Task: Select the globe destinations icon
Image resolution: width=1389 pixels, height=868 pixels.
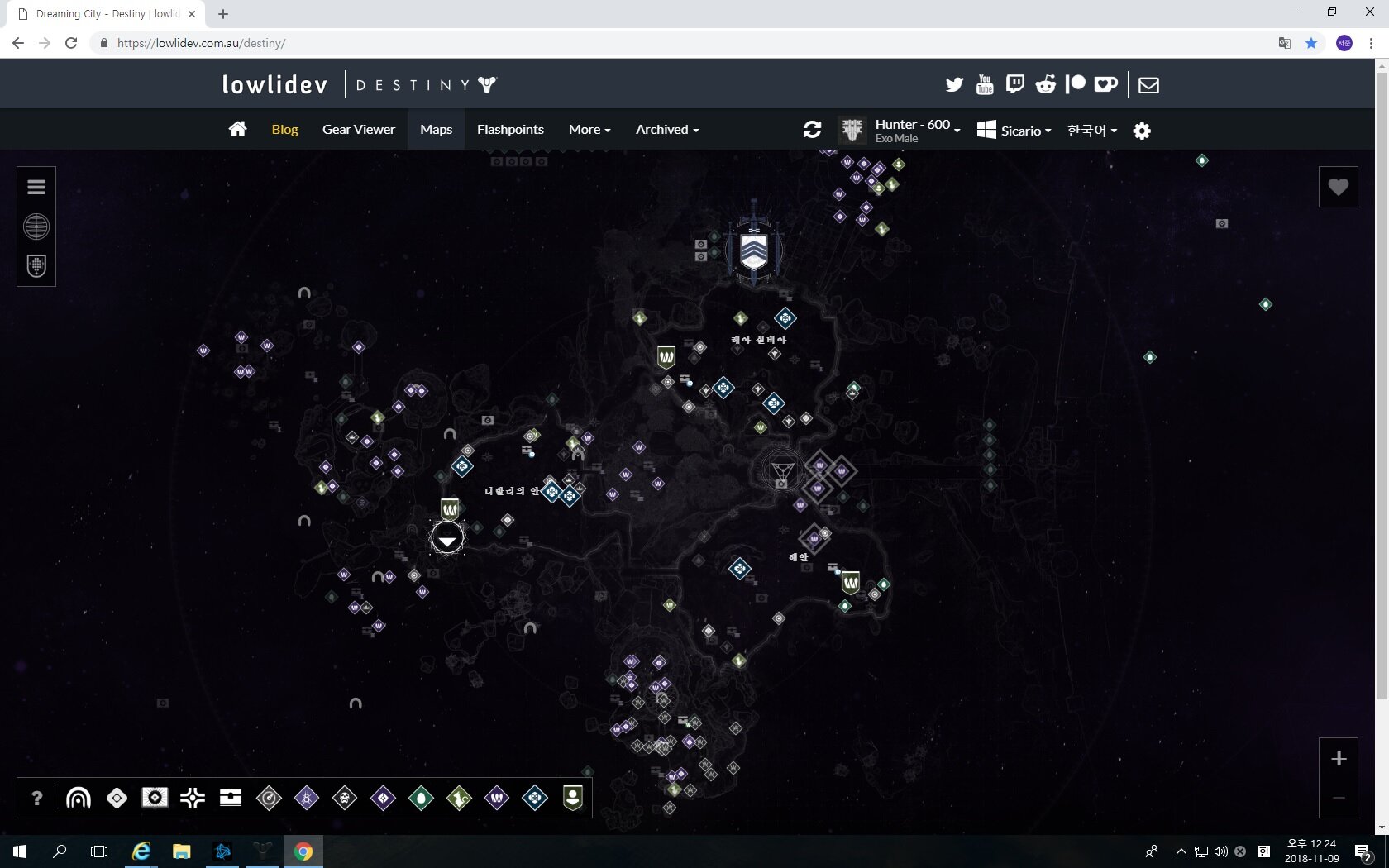Action: (36, 227)
